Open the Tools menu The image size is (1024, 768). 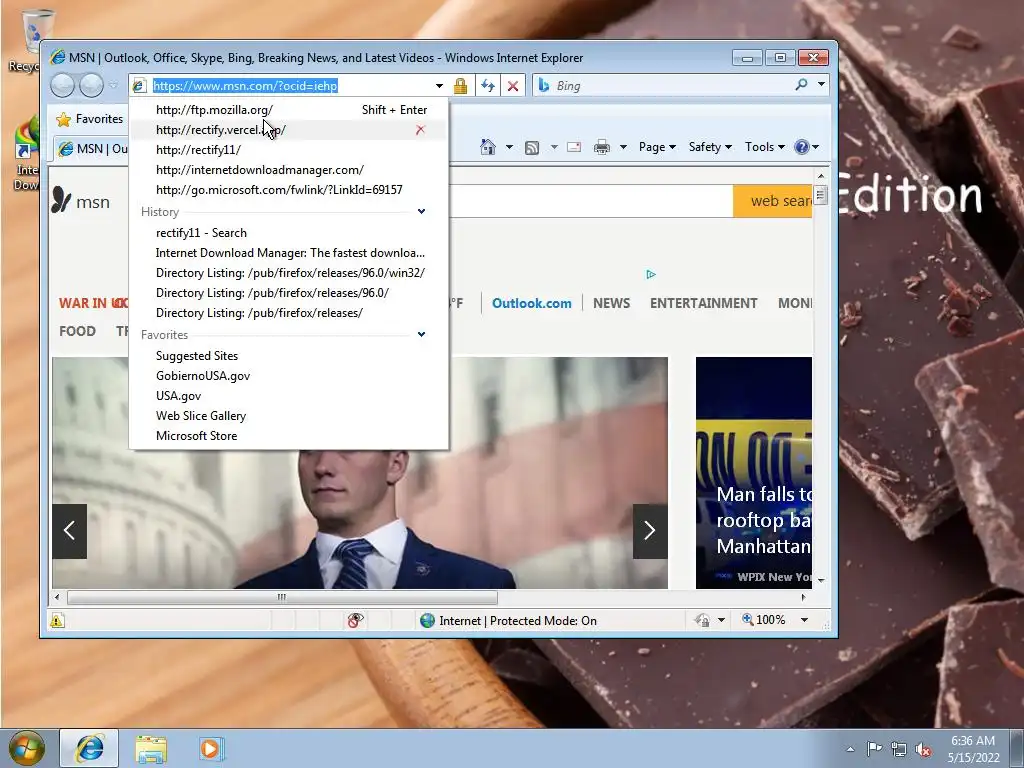765,147
